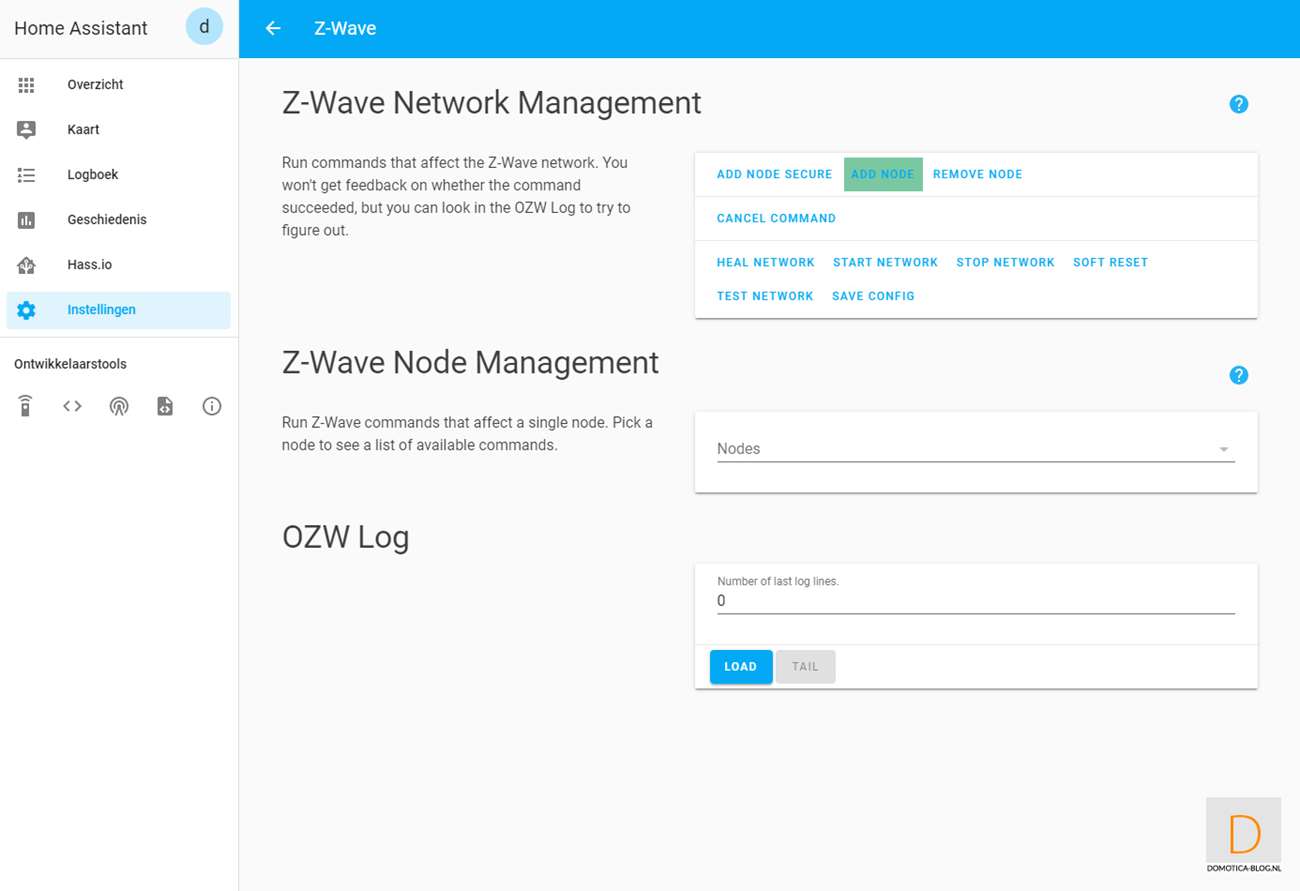Click the Geschiedenis chart icon

(27, 220)
